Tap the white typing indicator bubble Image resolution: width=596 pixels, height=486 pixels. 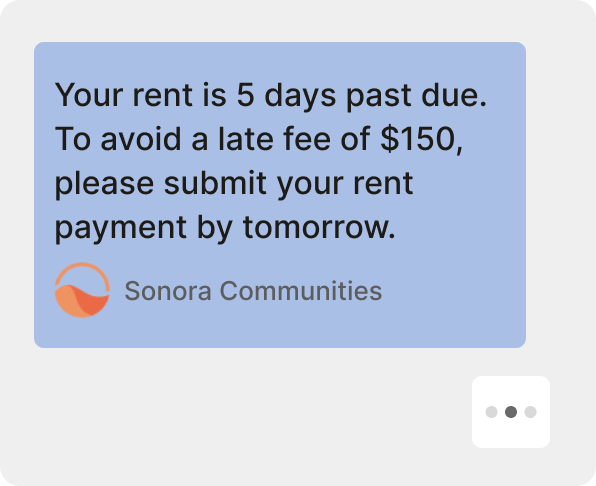pyautogui.click(x=511, y=412)
